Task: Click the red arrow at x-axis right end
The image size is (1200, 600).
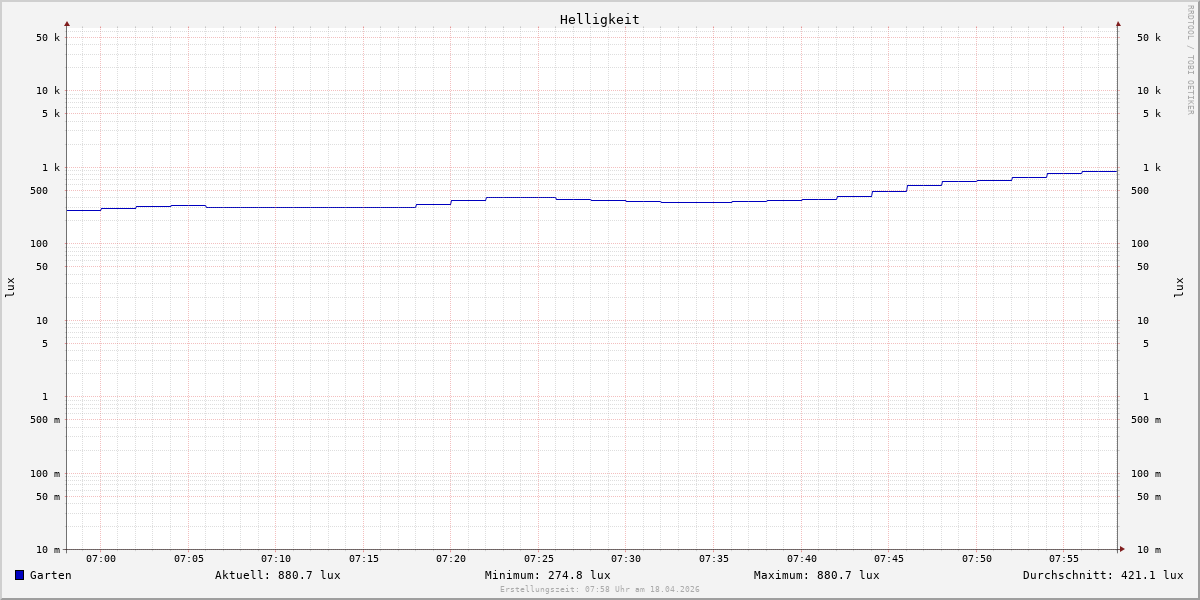Action: 1122,549
